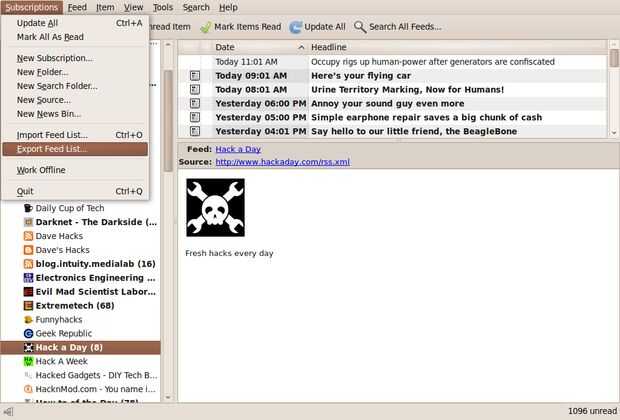Select Hack A Week feed
The image size is (620, 420).
81,361
